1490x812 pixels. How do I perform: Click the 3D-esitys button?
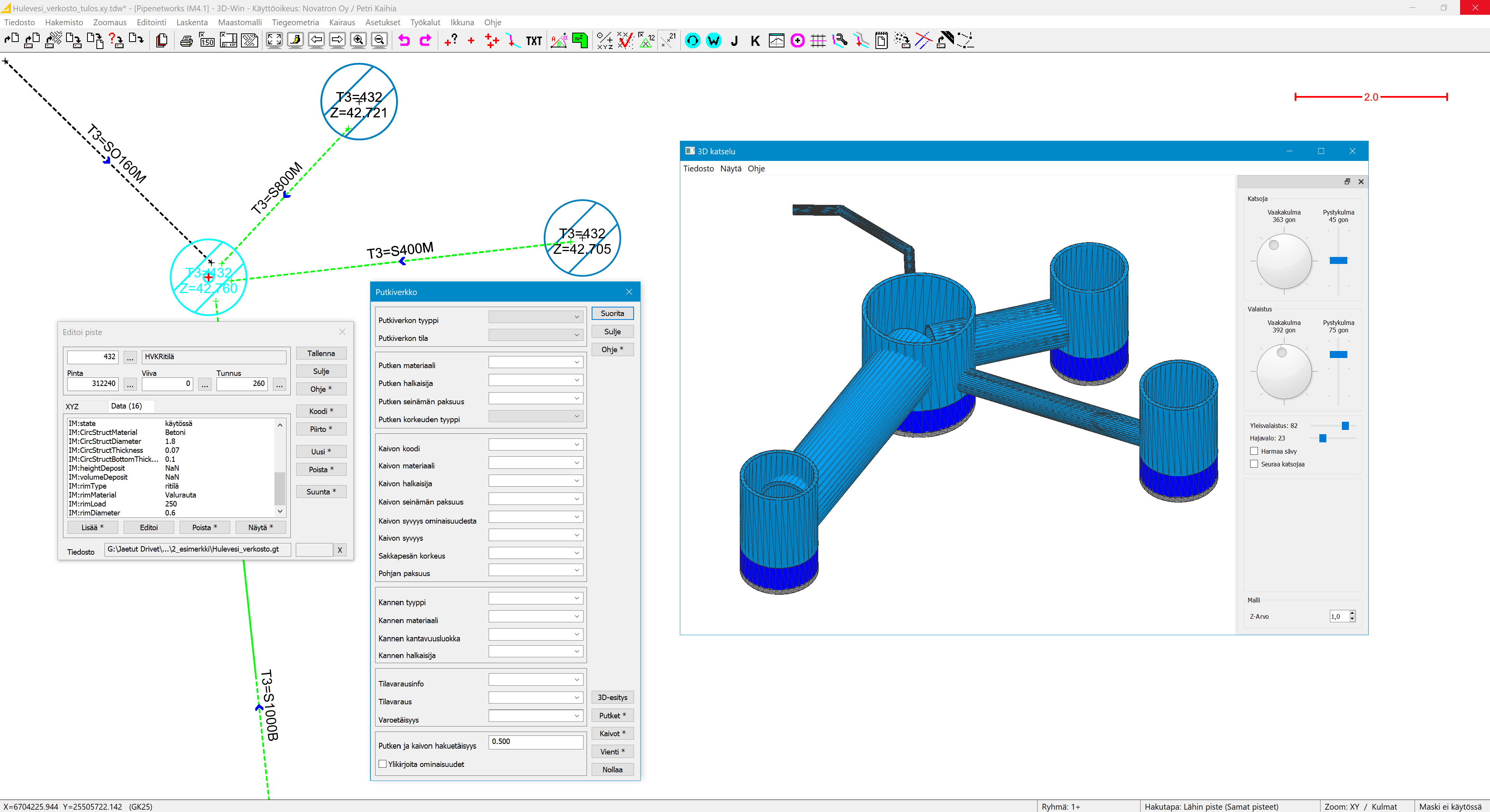(x=612, y=697)
